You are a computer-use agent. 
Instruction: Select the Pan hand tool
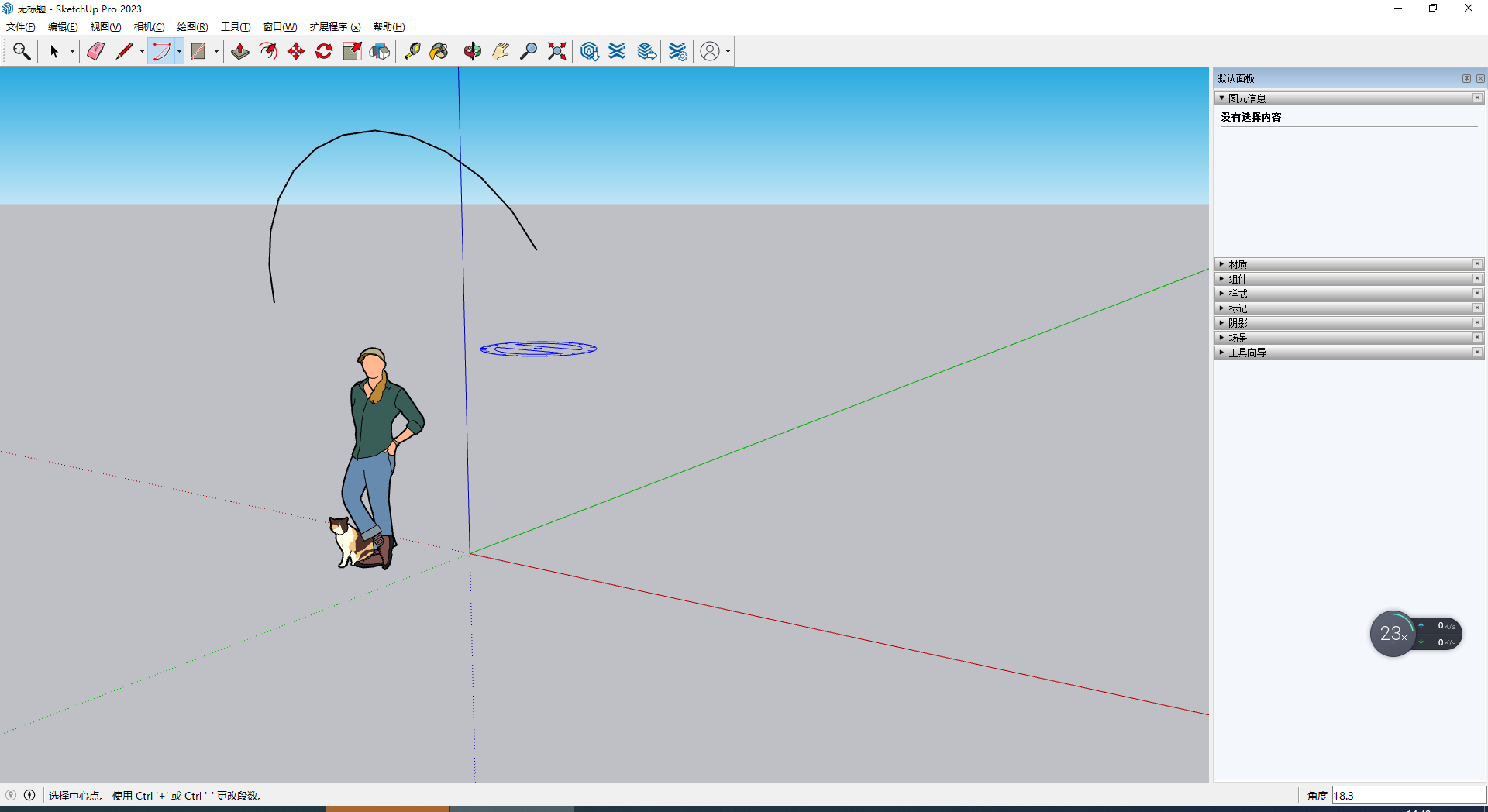coord(501,51)
